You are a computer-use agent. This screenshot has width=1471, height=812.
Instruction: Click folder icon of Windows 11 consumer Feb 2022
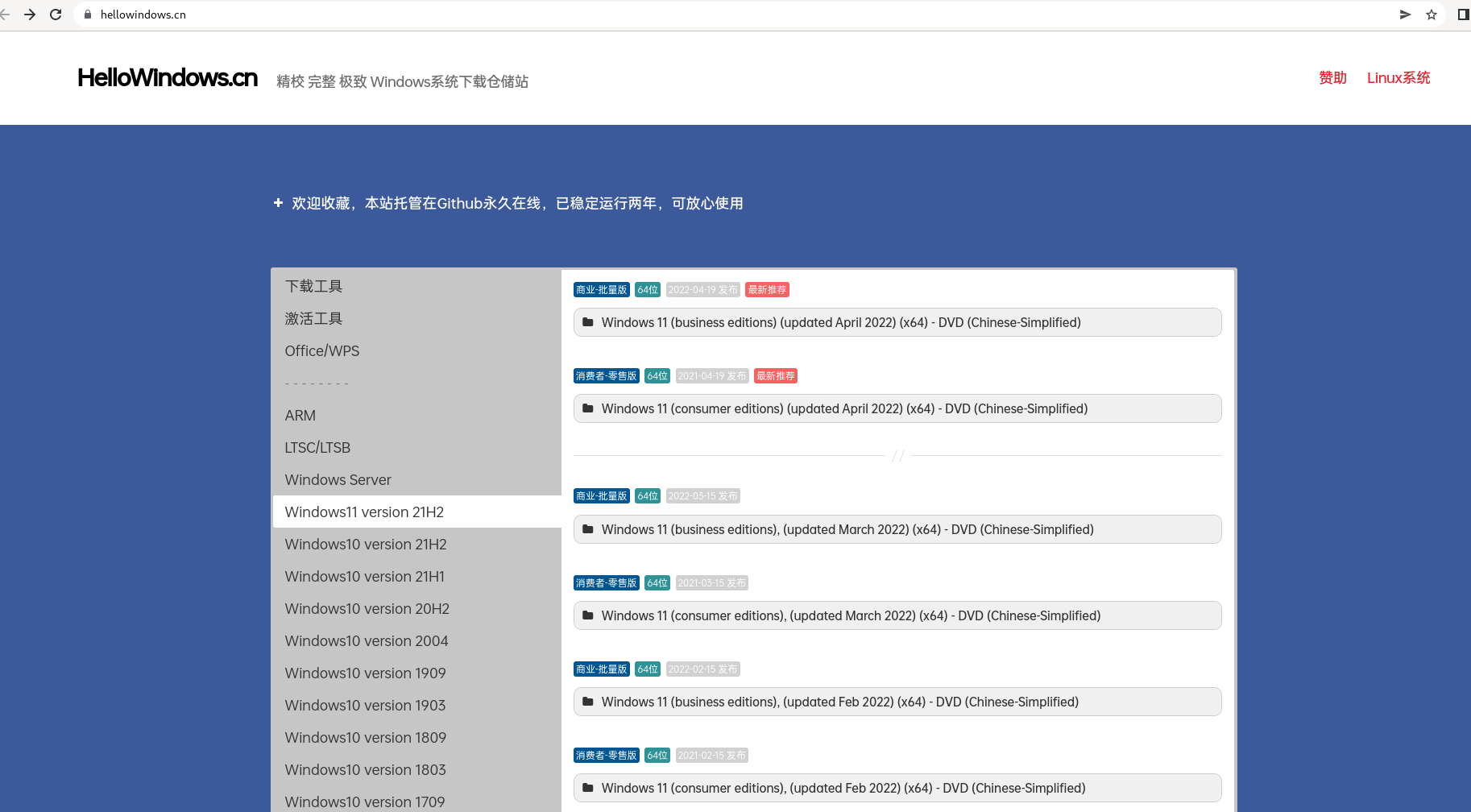588,788
